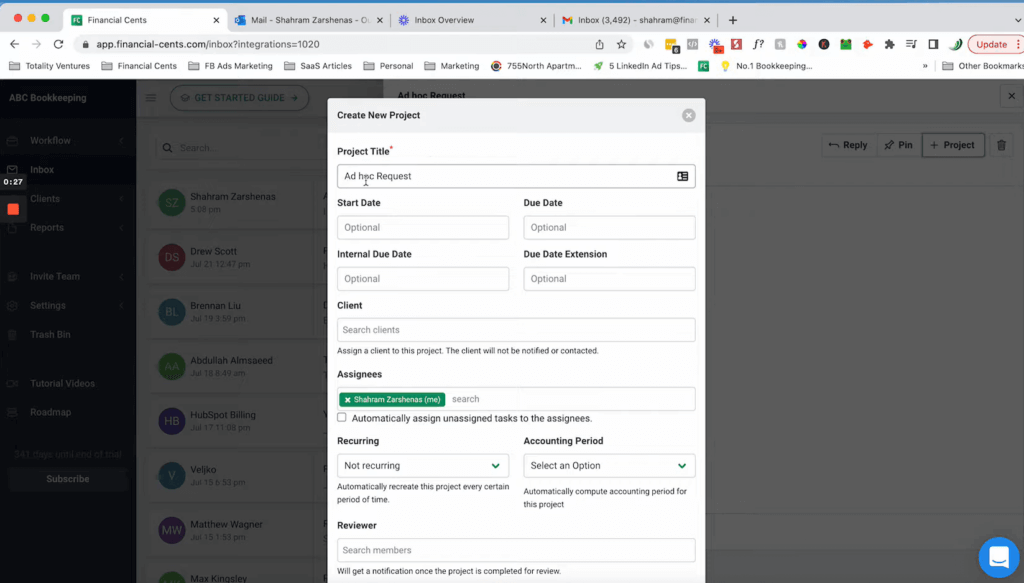1024x583 pixels.
Task: Open the Search clients field
Action: point(516,330)
